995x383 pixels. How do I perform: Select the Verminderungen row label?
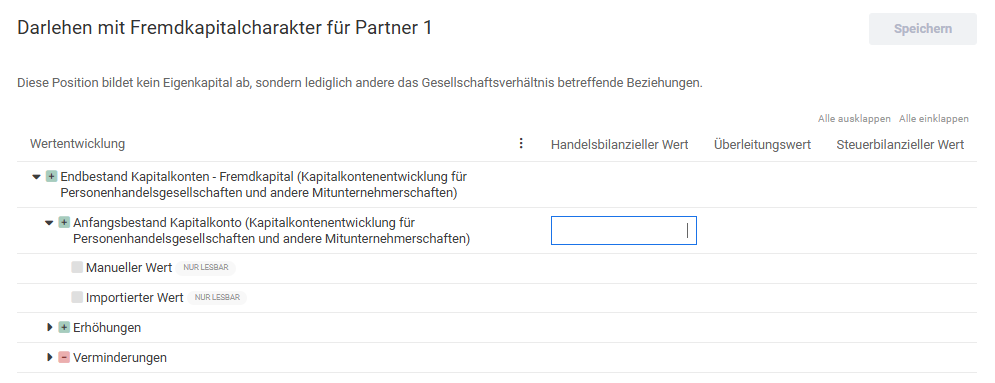pyautogui.click(x=120, y=358)
